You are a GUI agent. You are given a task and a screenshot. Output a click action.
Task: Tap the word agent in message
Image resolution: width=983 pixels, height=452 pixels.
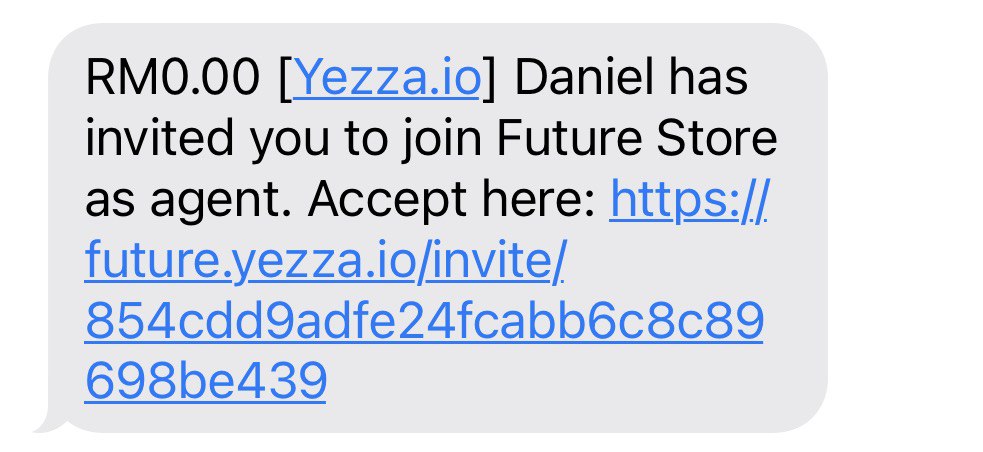(221, 202)
